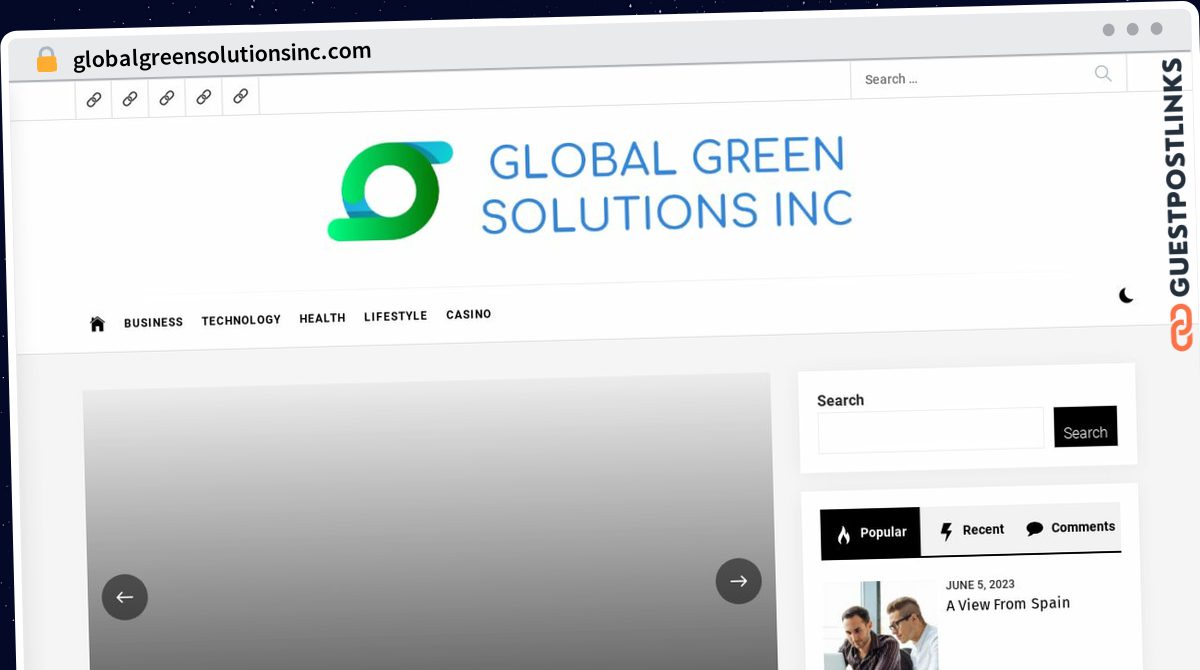
Task: Focus the sidebar Search text field
Action: point(931,430)
